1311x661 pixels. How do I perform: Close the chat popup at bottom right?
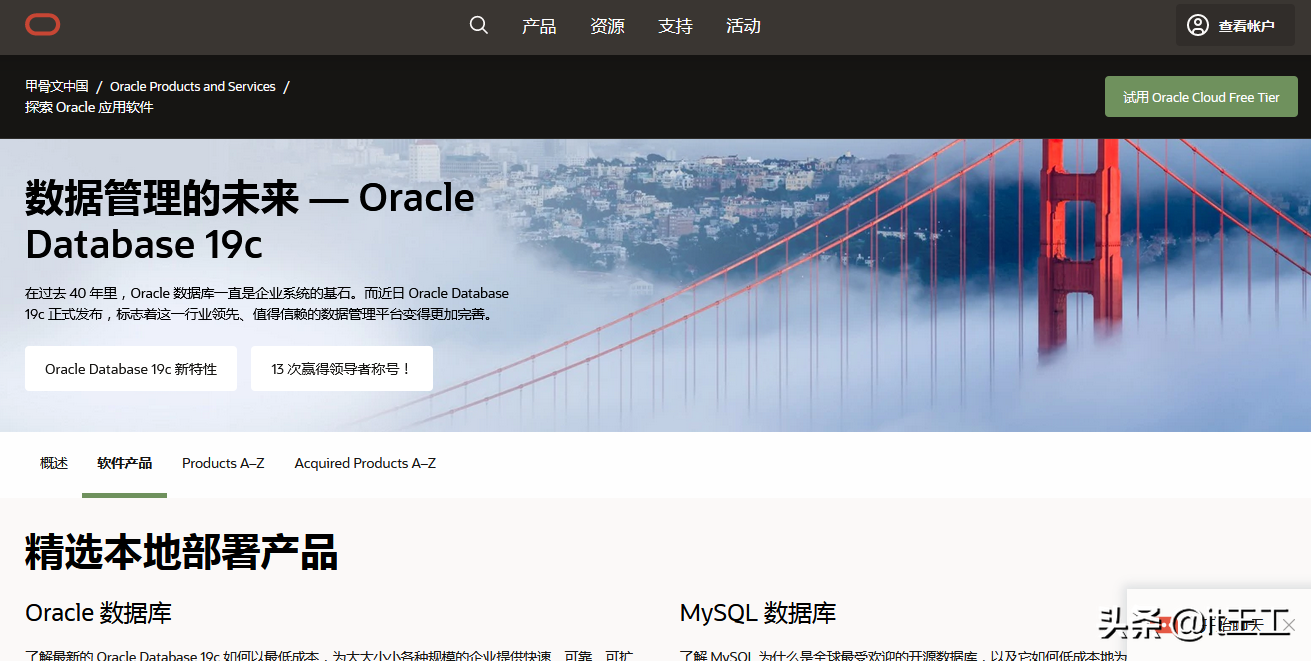[x=1289, y=625]
